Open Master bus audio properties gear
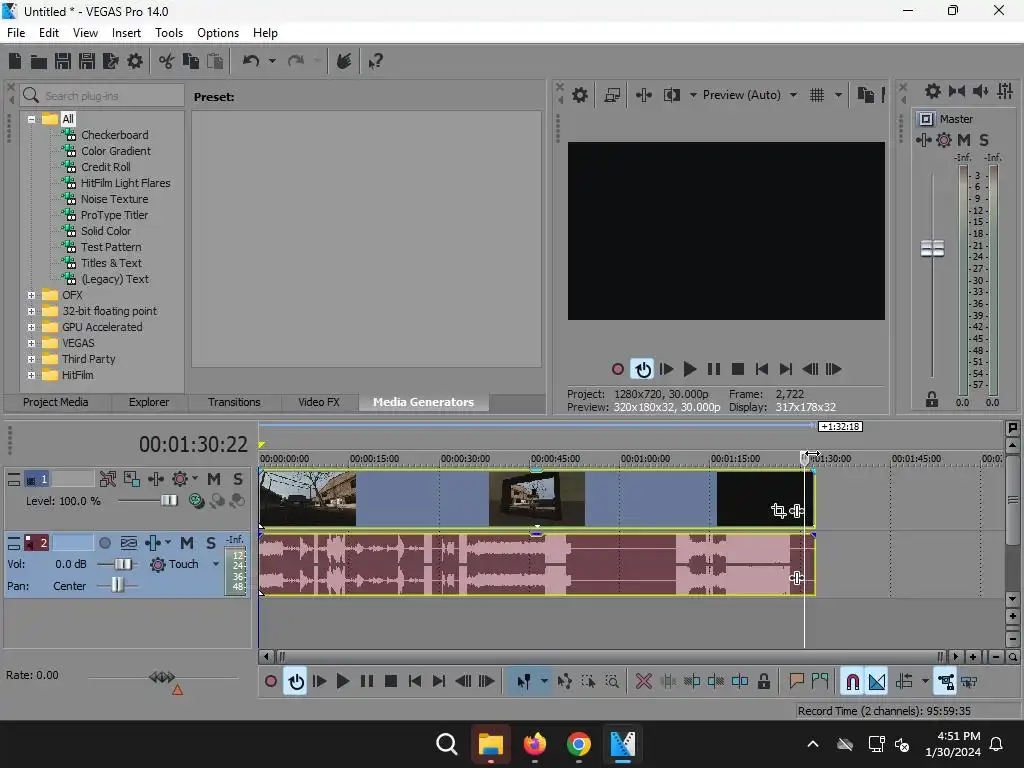 tap(933, 91)
